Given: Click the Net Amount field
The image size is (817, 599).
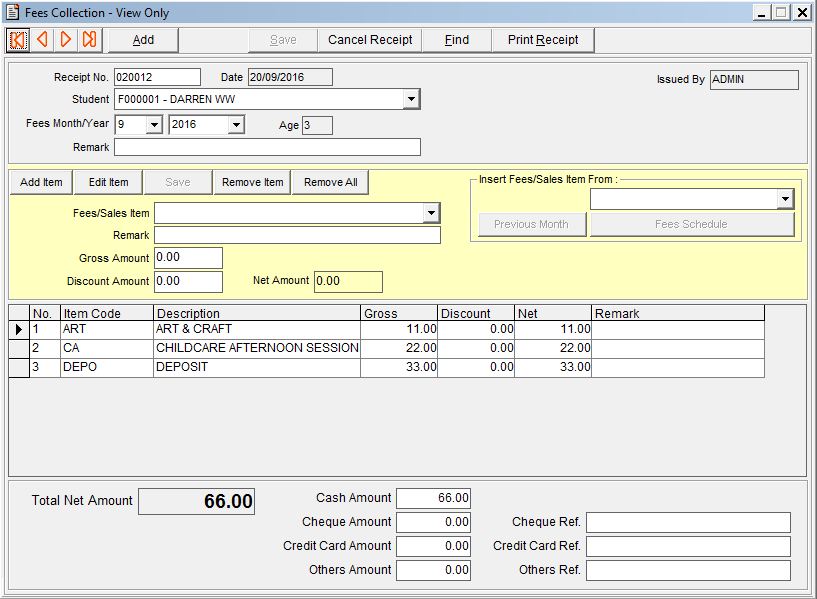Looking at the screenshot, I should pyautogui.click(x=348, y=282).
